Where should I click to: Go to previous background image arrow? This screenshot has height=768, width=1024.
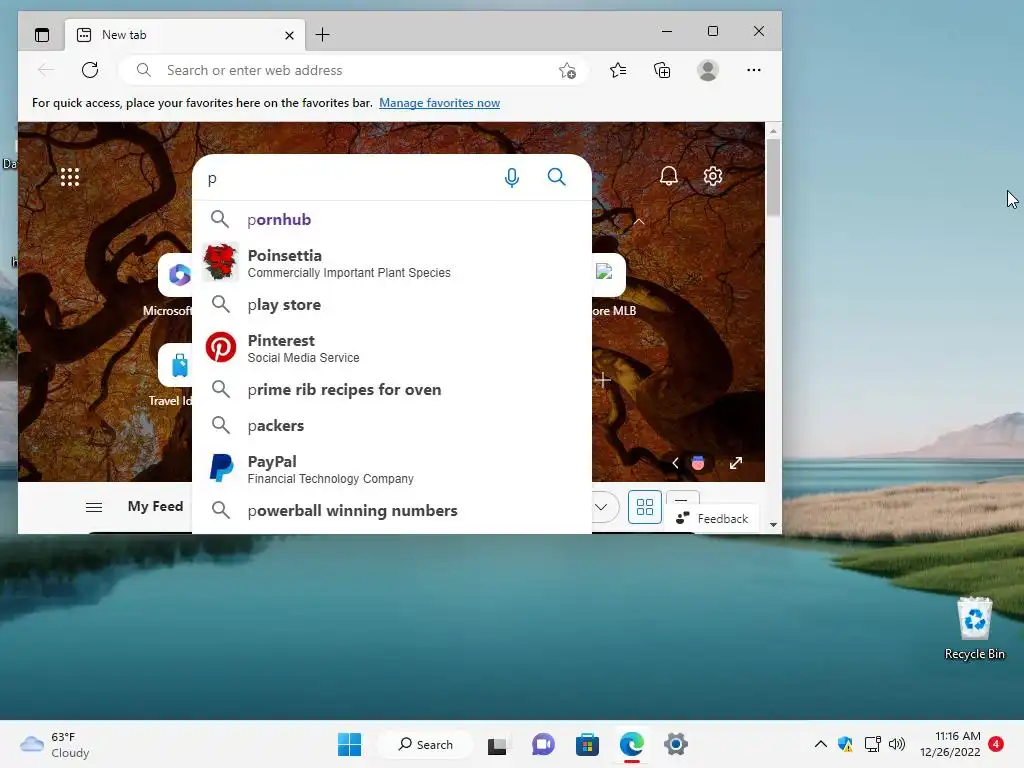pos(675,463)
